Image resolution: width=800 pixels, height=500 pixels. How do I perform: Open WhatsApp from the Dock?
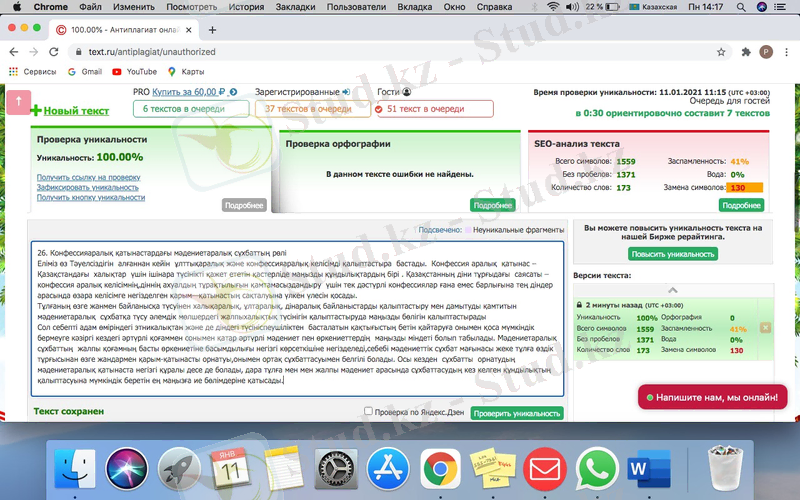tap(598, 467)
